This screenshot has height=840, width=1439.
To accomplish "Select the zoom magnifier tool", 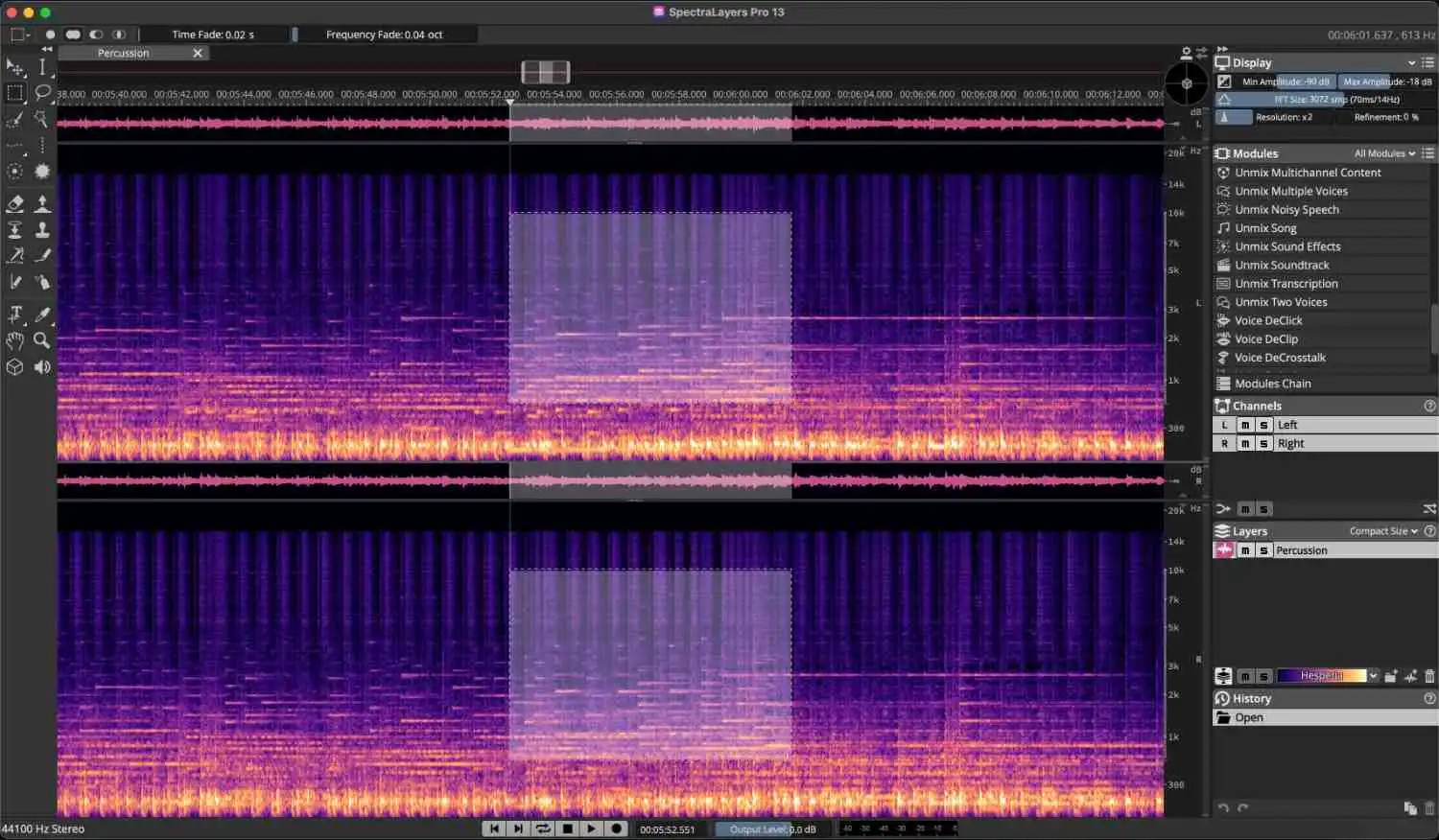I will pos(42,340).
